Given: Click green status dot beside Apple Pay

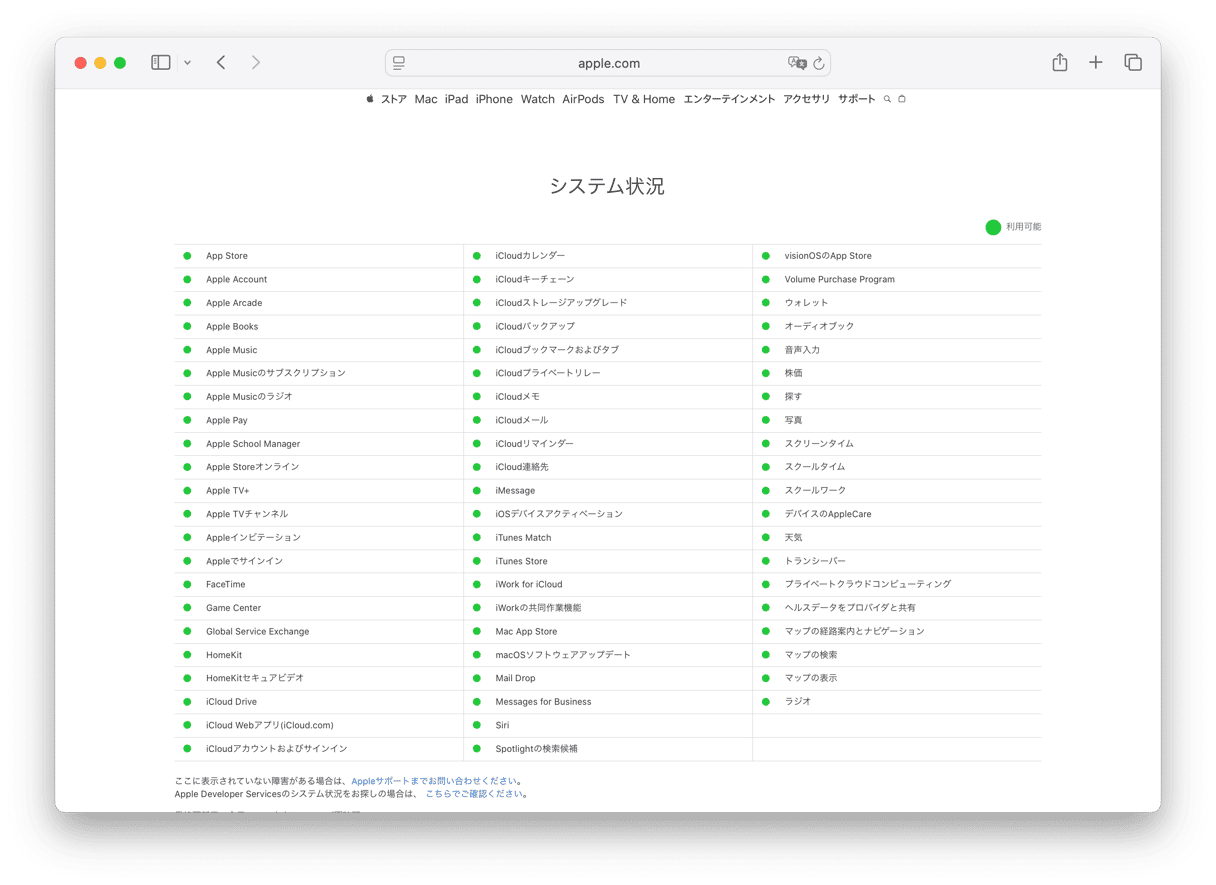Looking at the screenshot, I should pyautogui.click(x=187, y=420).
